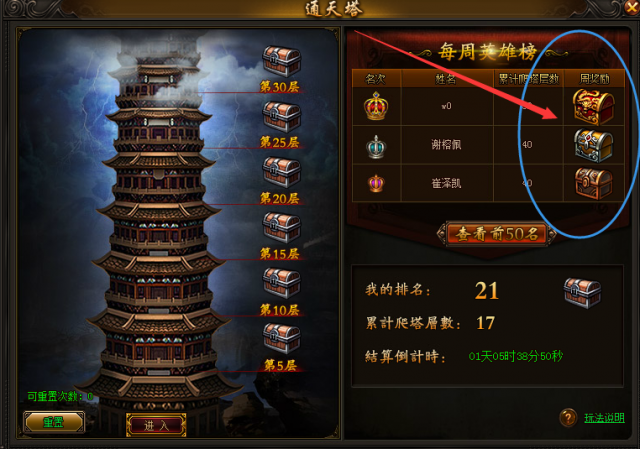
Task: Open the floor 25 treasure chest
Action: point(281,117)
